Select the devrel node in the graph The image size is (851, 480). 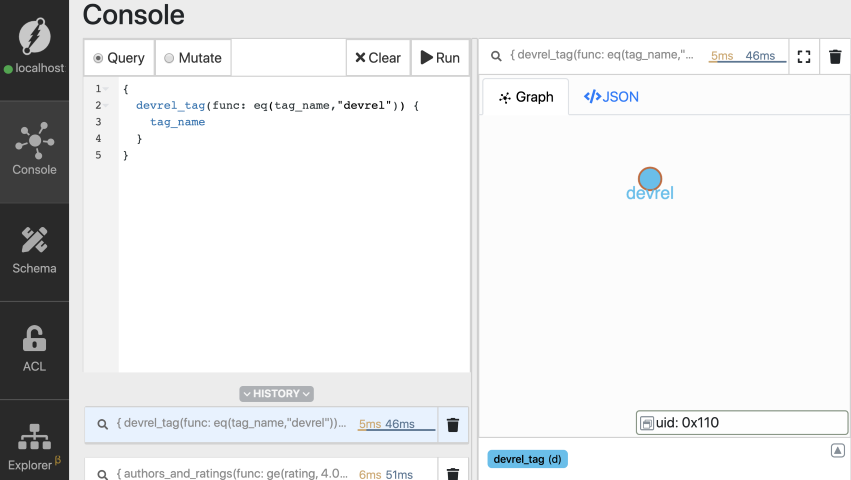point(650,179)
